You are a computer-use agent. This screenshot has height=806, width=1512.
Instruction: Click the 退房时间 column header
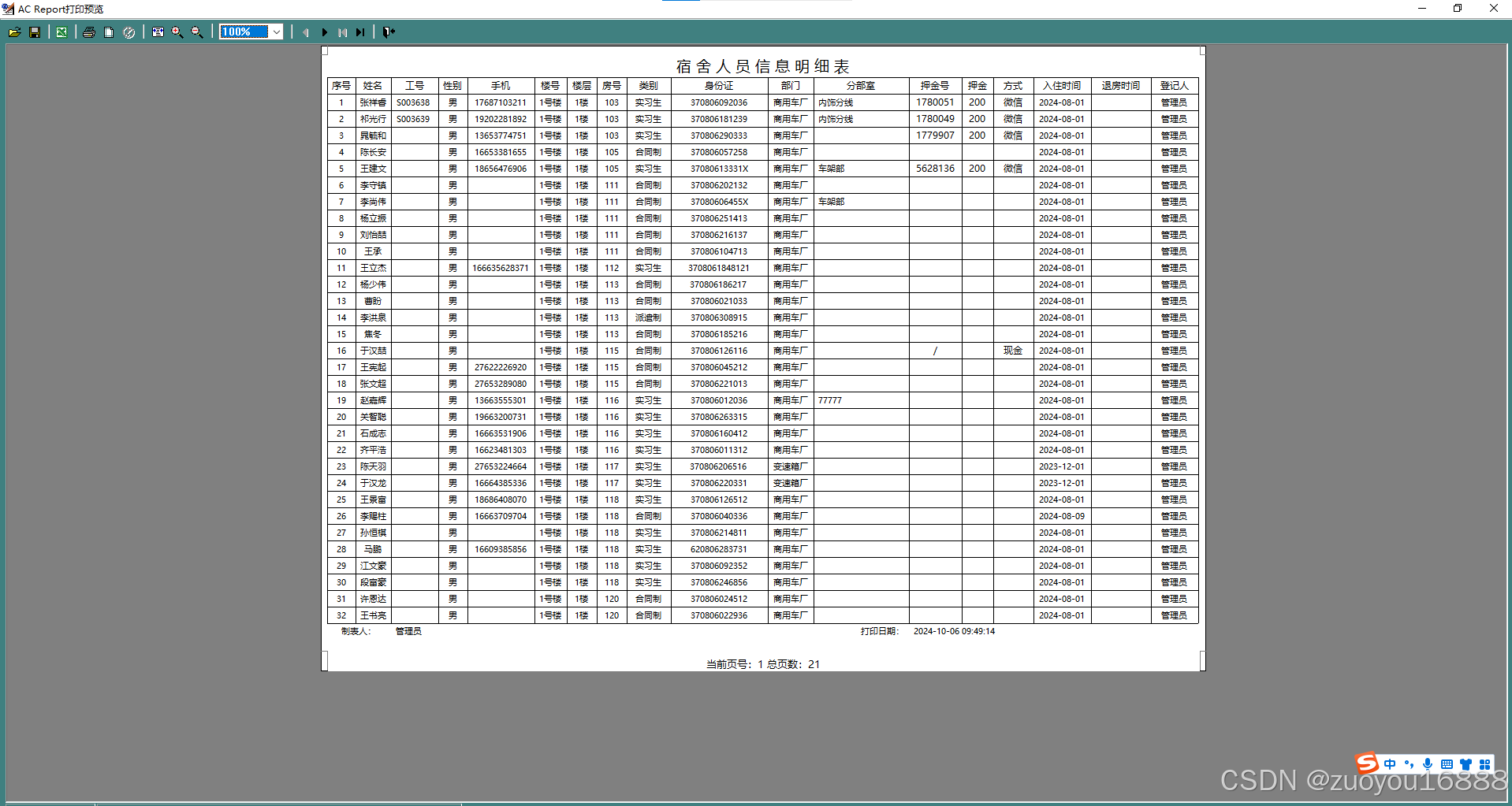point(1121,86)
